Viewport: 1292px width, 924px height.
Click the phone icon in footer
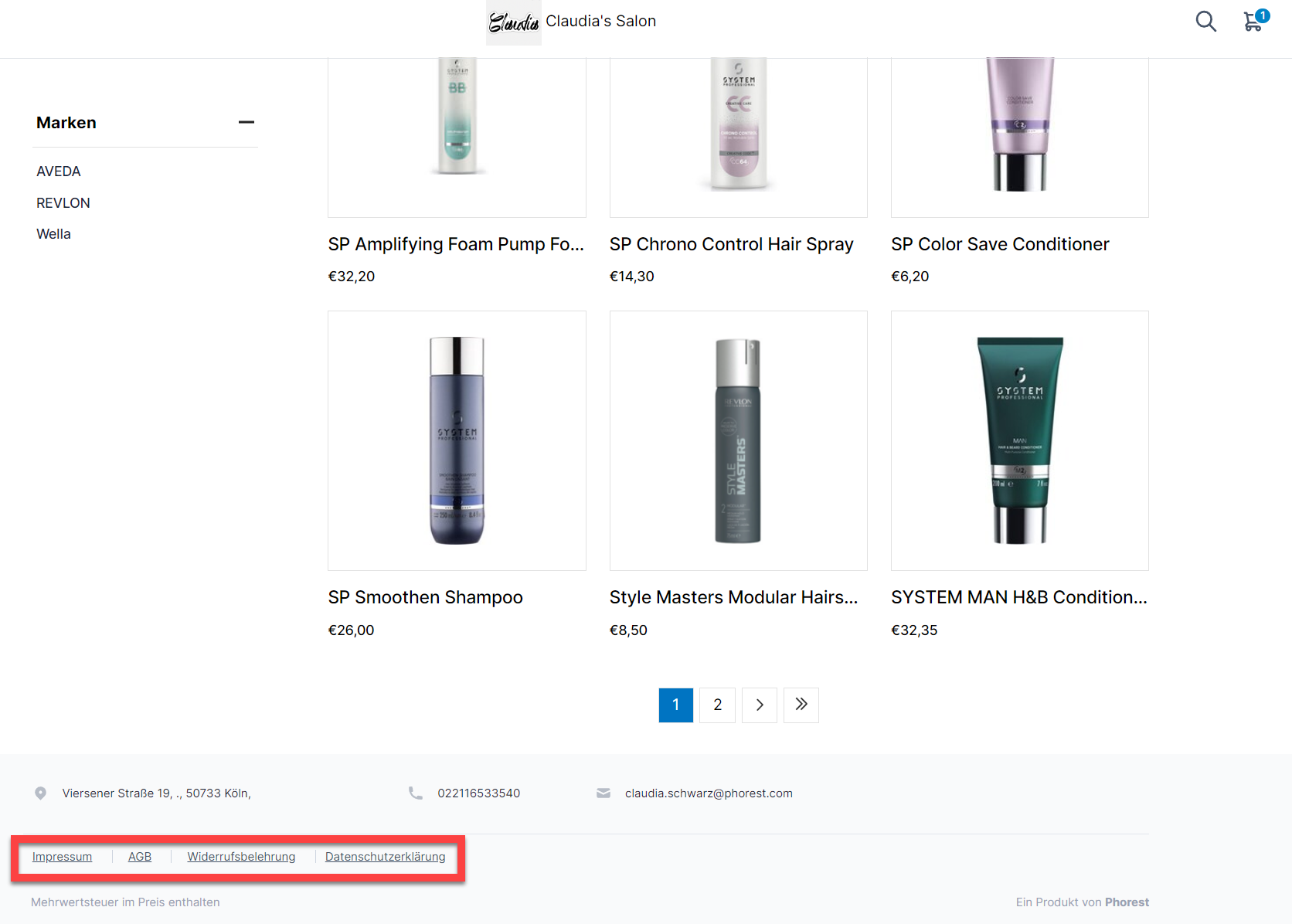pyautogui.click(x=416, y=793)
